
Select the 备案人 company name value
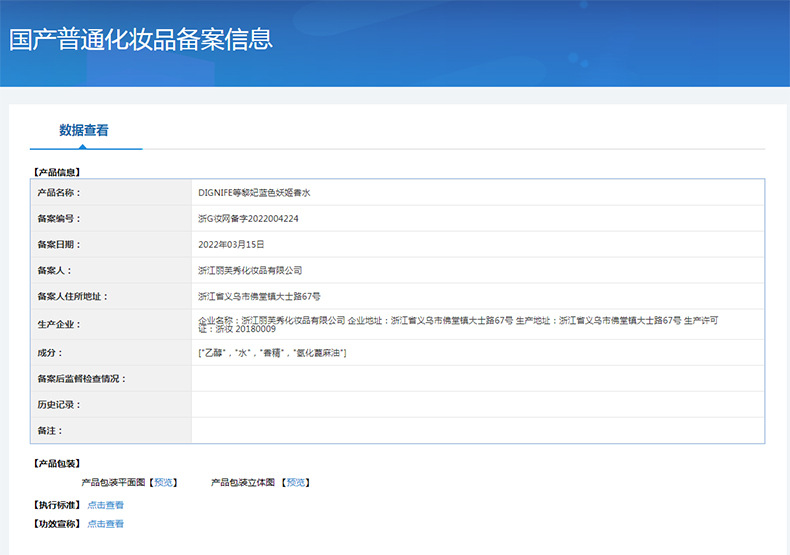coord(250,270)
